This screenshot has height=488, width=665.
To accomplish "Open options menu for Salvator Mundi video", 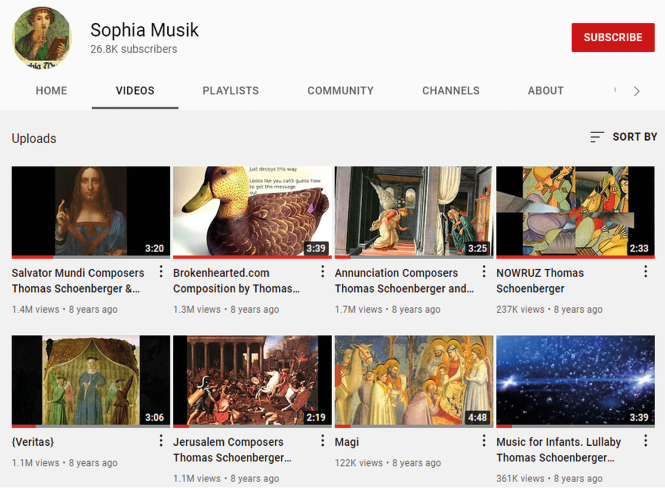I will click(161, 271).
